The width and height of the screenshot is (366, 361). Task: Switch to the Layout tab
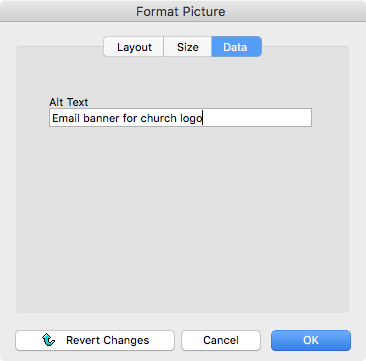(134, 47)
